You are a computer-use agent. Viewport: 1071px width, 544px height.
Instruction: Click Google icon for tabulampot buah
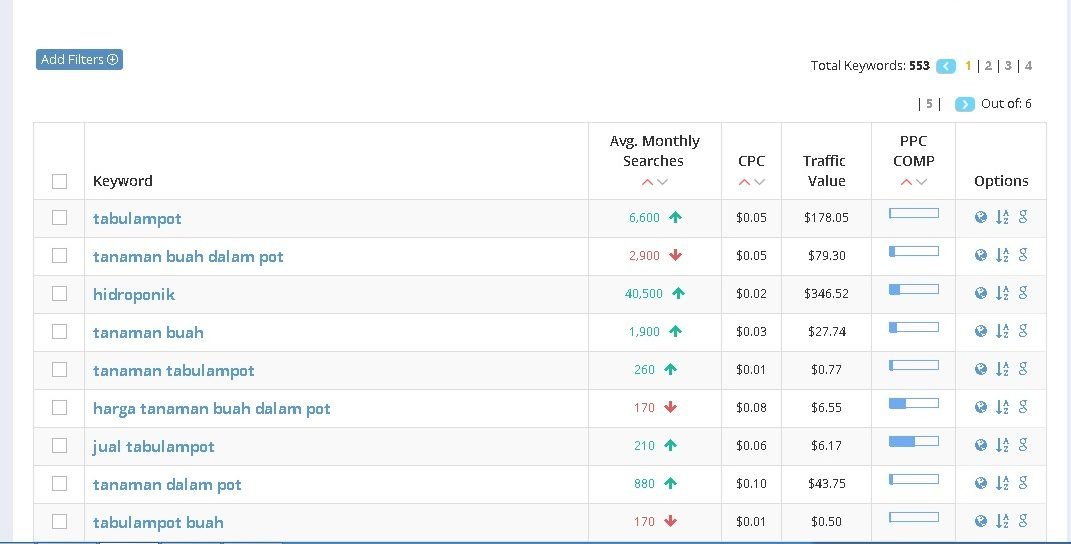pos(1023,522)
